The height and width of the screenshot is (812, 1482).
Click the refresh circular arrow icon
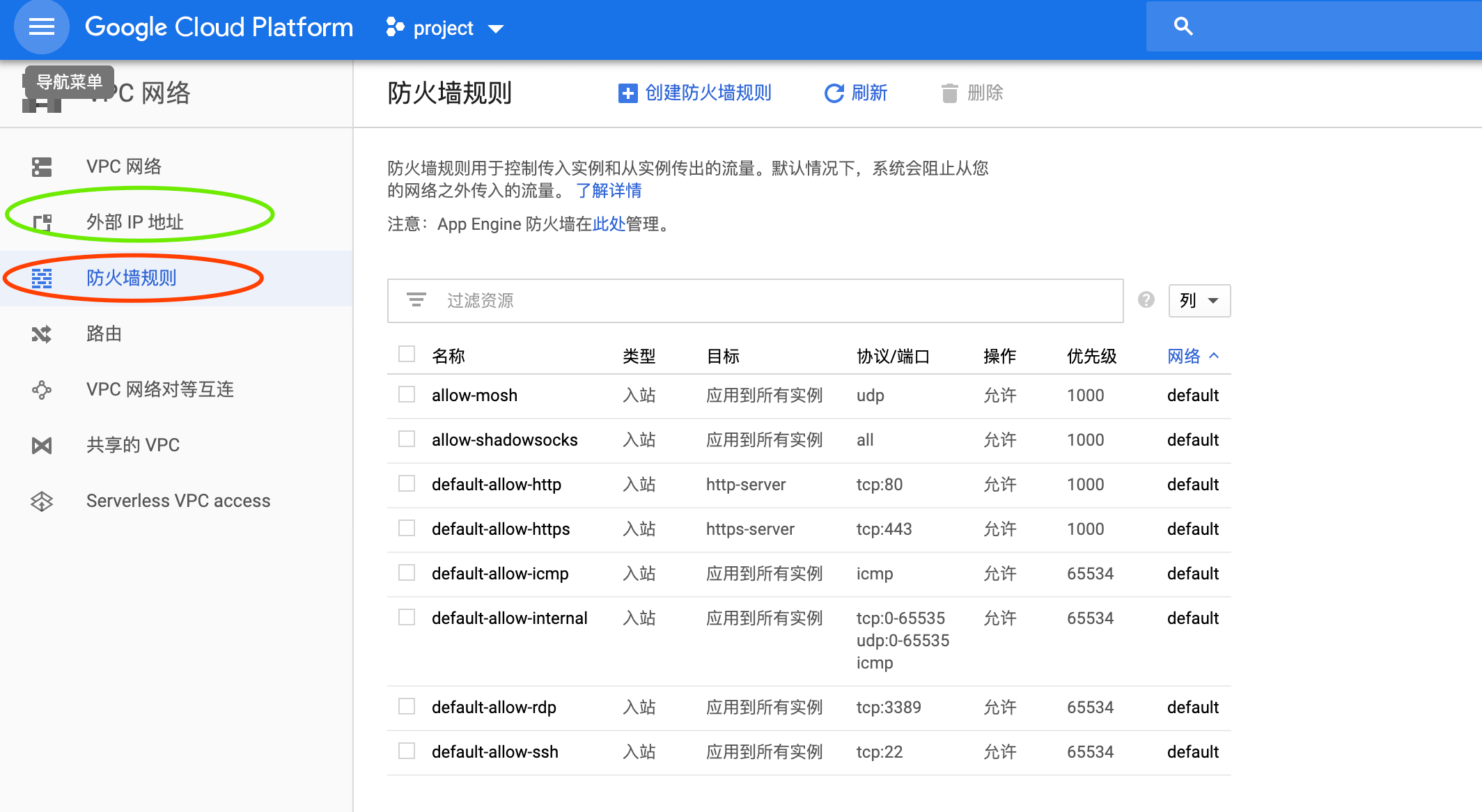(x=834, y=93)
